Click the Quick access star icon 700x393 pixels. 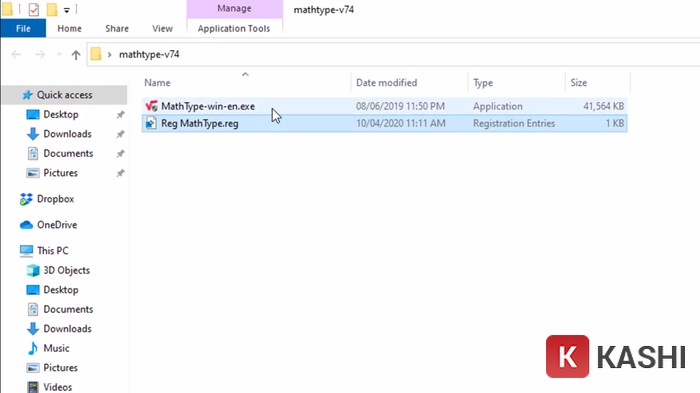tap(28, 95)
